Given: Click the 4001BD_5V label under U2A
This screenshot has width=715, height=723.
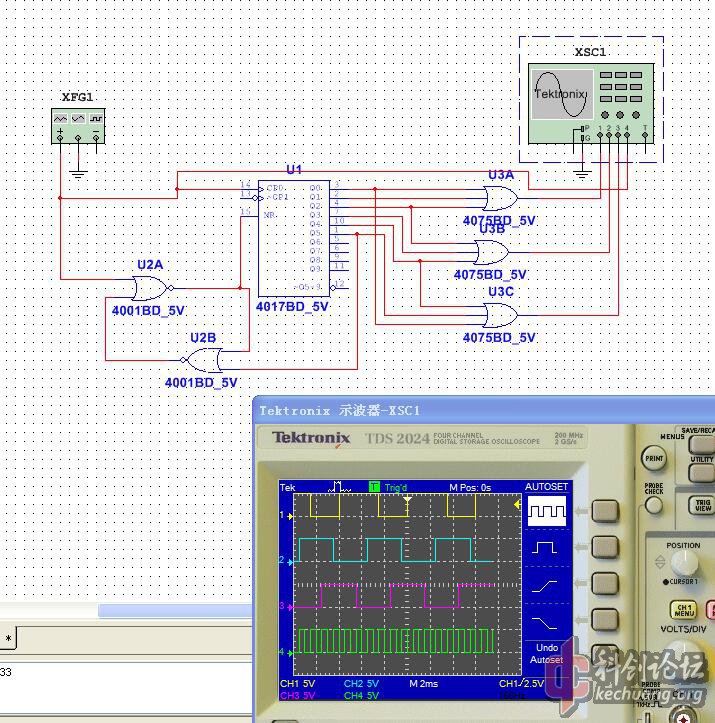Looking at the screenshot, I should point(148,311).
